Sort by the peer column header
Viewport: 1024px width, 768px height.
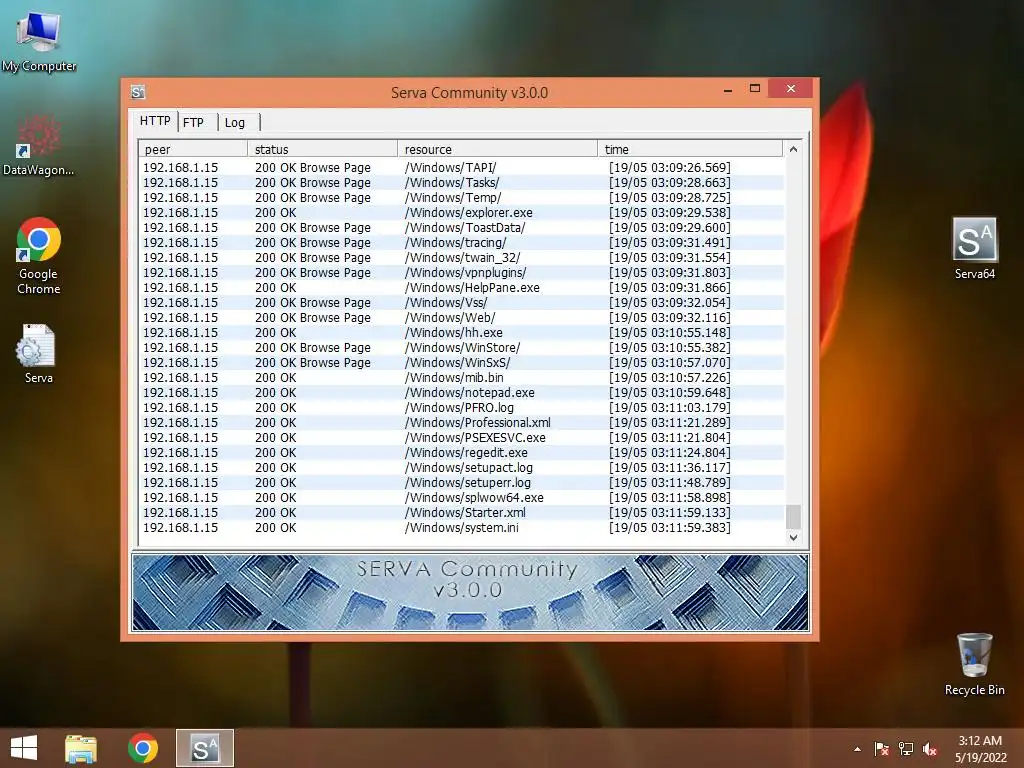point(193,150)
